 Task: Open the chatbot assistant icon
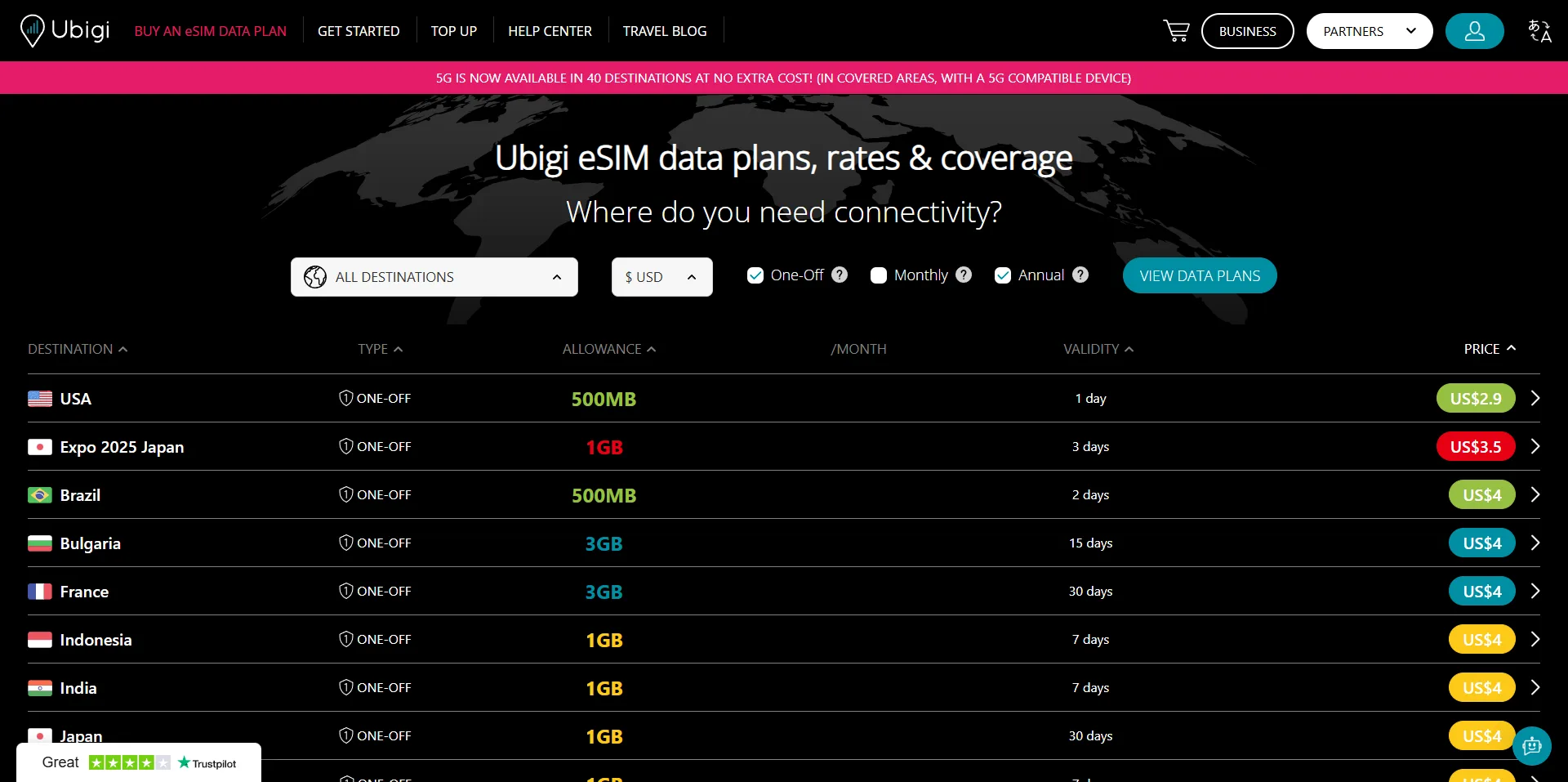point(1531,746)
